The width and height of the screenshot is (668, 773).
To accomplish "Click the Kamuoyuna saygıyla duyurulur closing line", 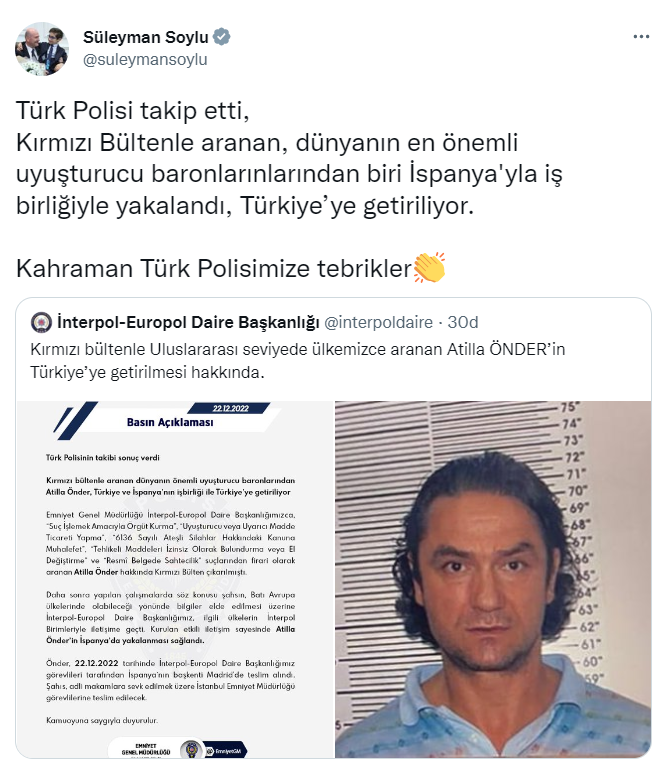I will (102, 720).
